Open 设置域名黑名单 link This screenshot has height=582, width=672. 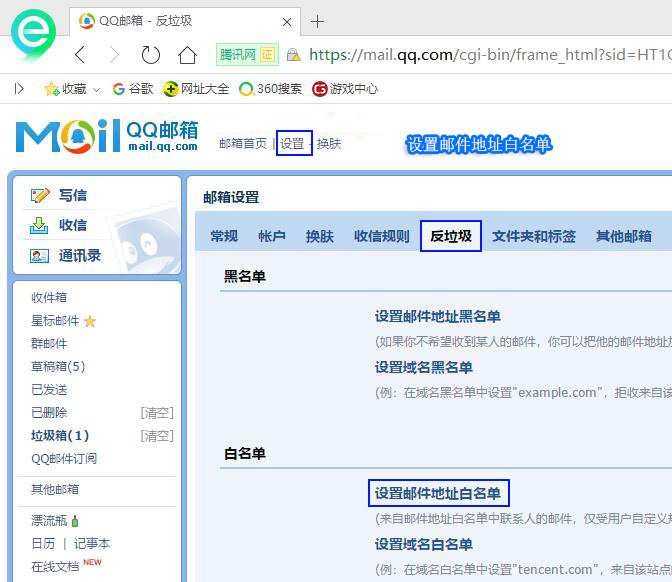(423, 367)
